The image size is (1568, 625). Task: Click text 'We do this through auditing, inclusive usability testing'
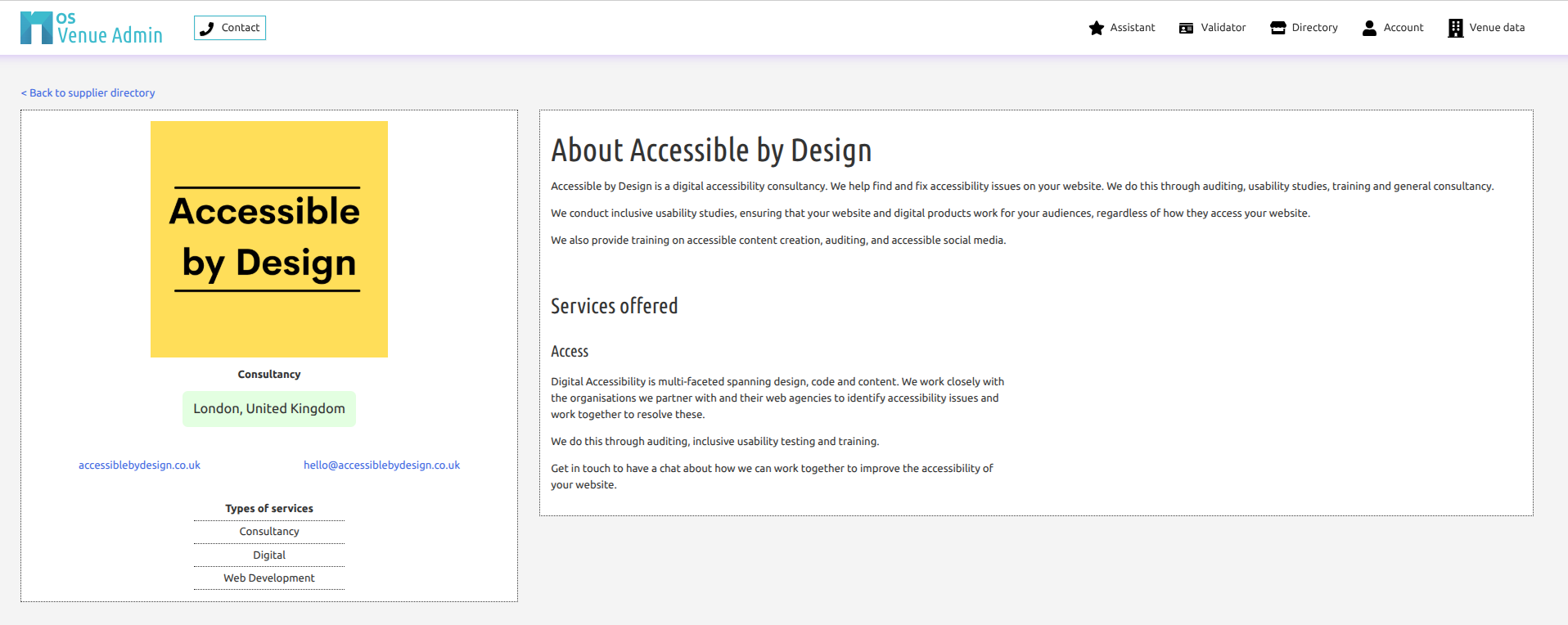coord(715,442)
